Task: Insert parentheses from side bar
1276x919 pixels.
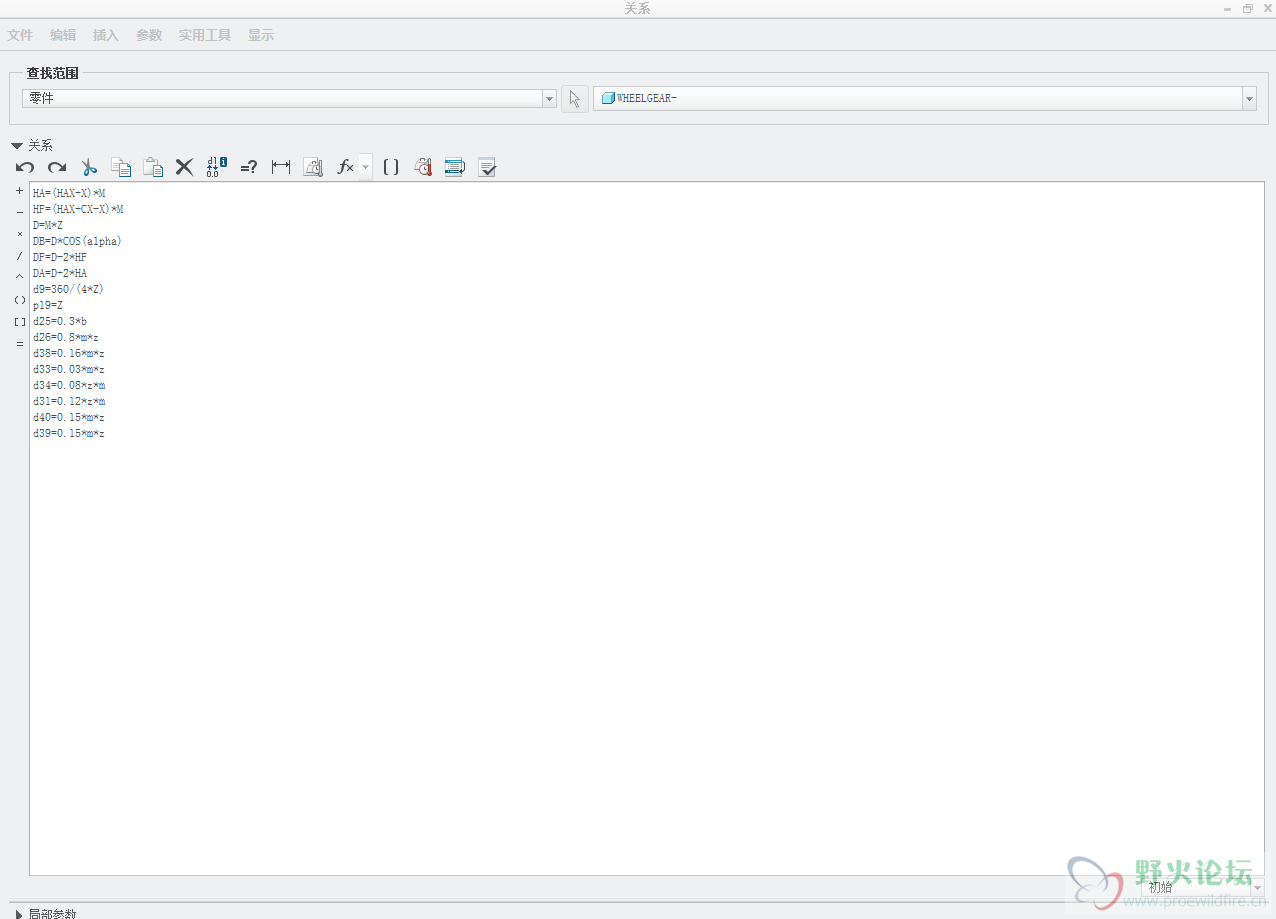Action: click(x=19, y=300)
